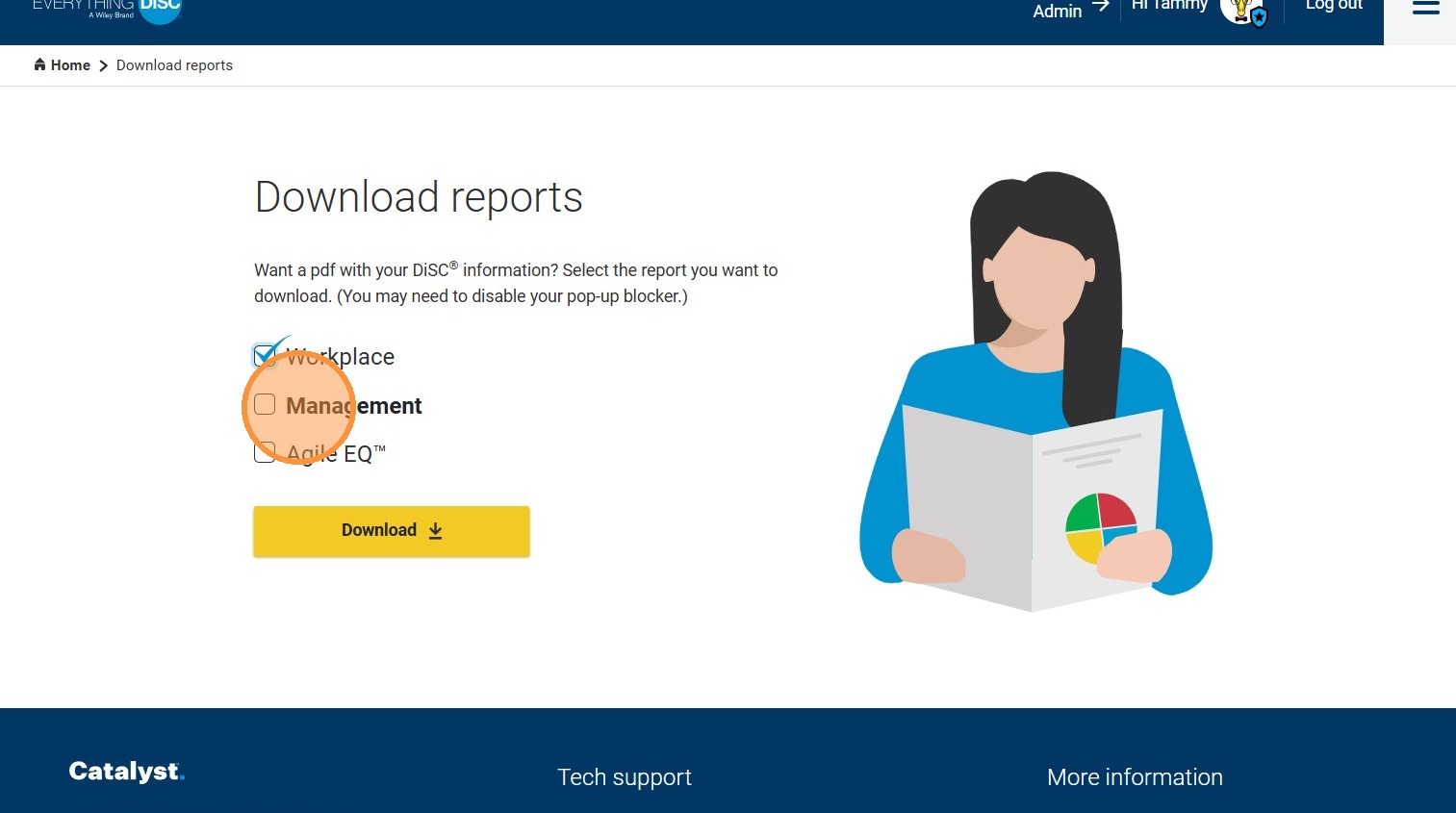Viewport: 1456px width, 813px height.
Task: Click the yellow Download button
Action: [x=392, y=531]
